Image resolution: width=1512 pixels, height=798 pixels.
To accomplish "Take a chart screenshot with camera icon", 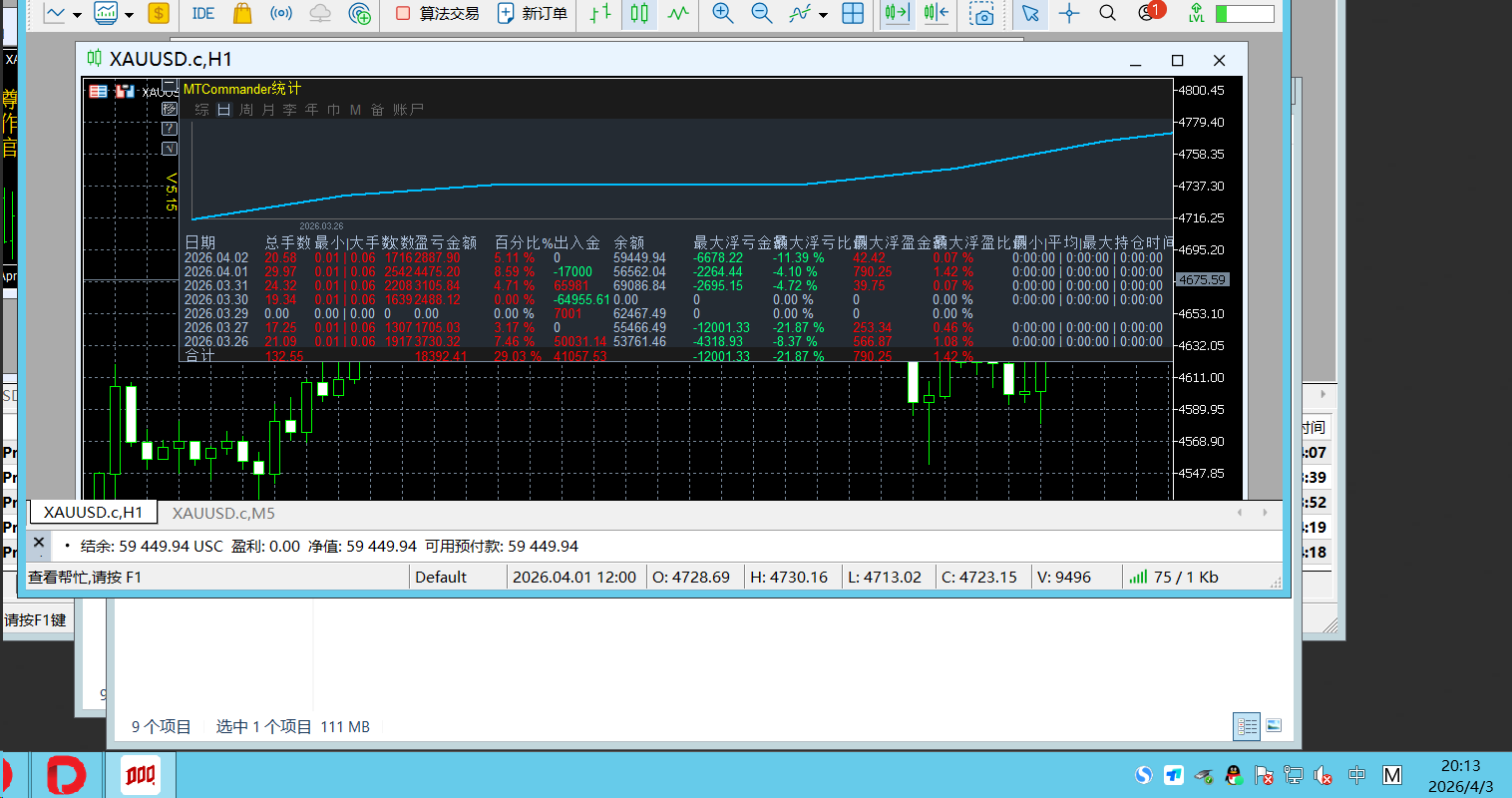I will point(981,13).
